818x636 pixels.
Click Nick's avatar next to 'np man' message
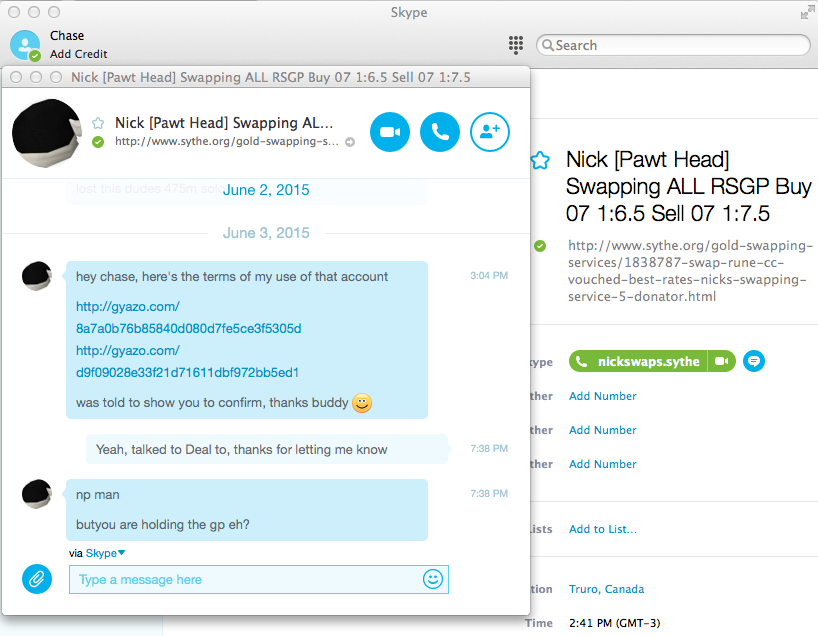(x=37, y=494)
